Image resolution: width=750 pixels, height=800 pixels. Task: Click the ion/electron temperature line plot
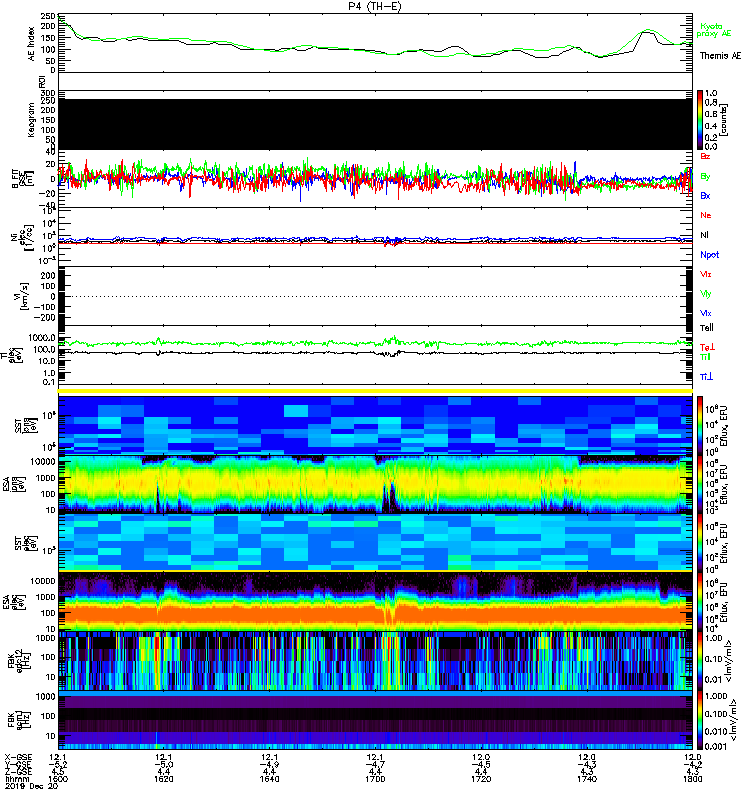(375, 355)
